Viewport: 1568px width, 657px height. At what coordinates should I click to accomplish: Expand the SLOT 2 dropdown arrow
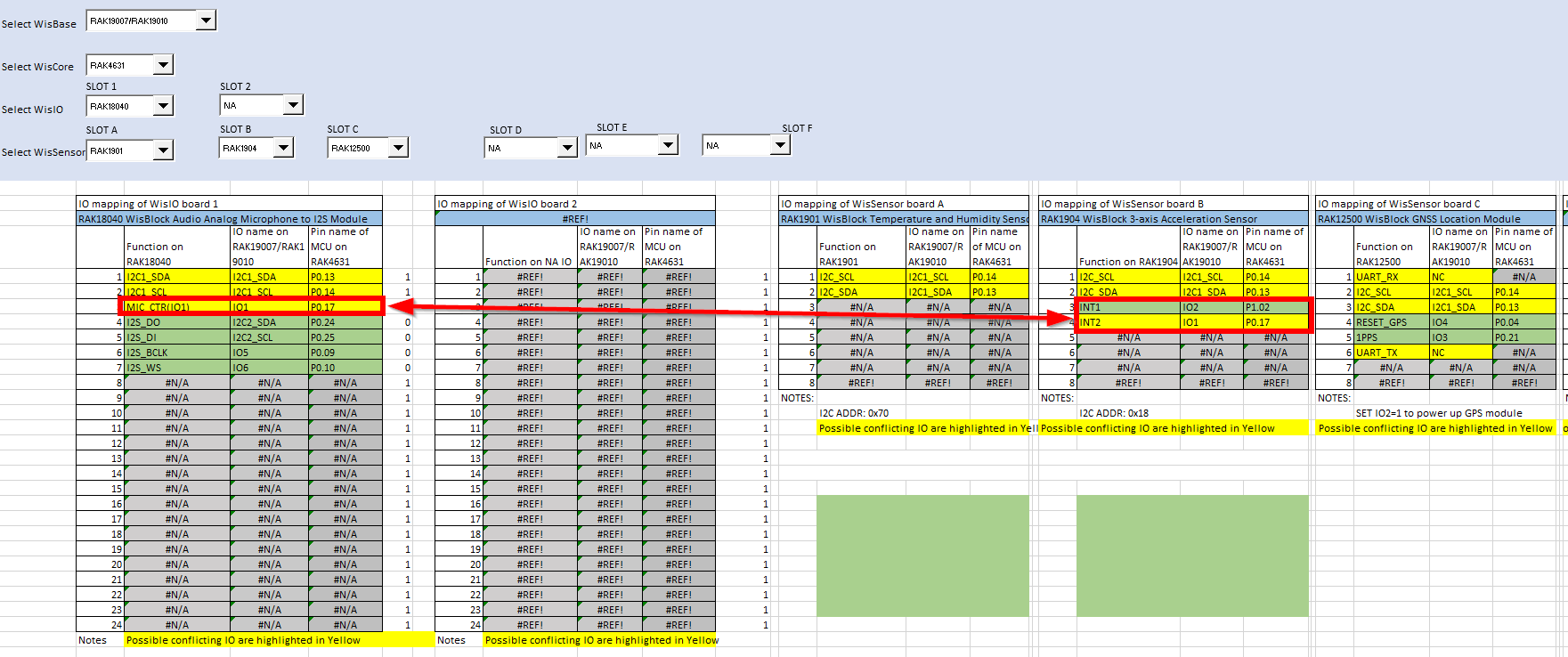point(293,105)
